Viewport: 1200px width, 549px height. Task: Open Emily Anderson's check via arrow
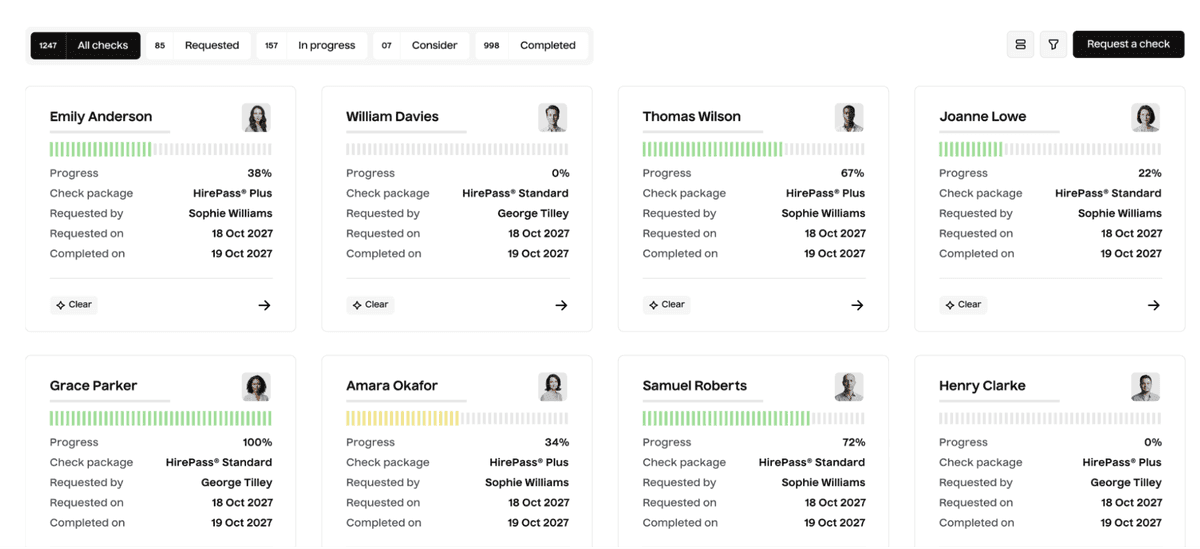(264, 305)
